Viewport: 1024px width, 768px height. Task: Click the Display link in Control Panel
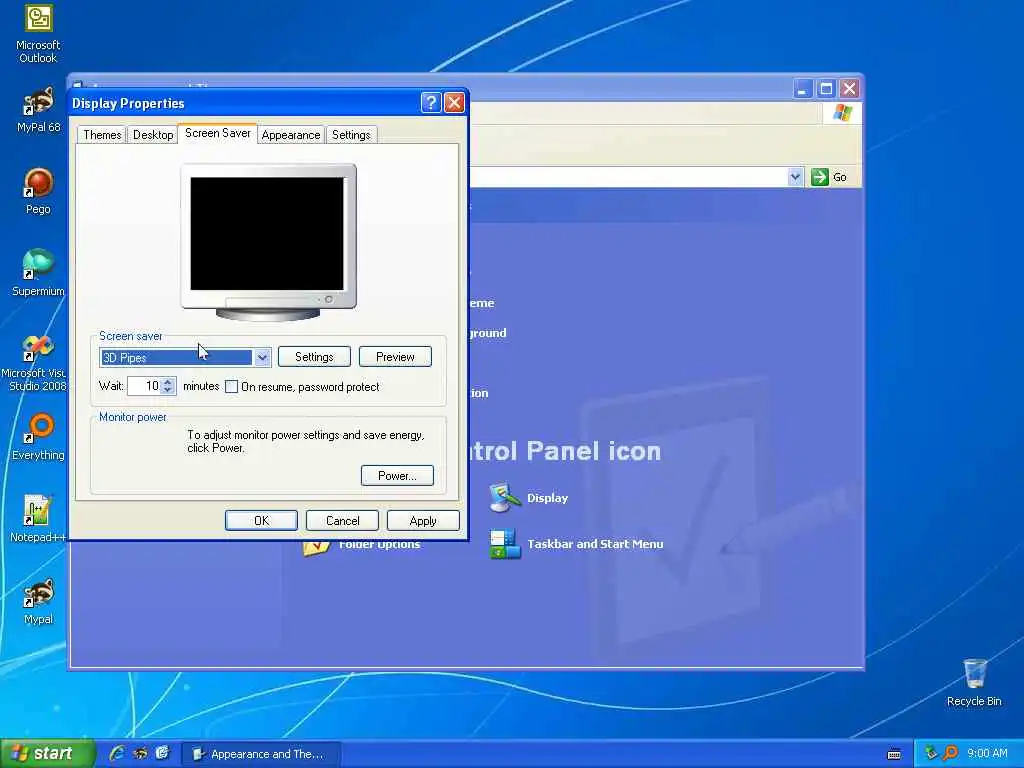tap(547, 498)
